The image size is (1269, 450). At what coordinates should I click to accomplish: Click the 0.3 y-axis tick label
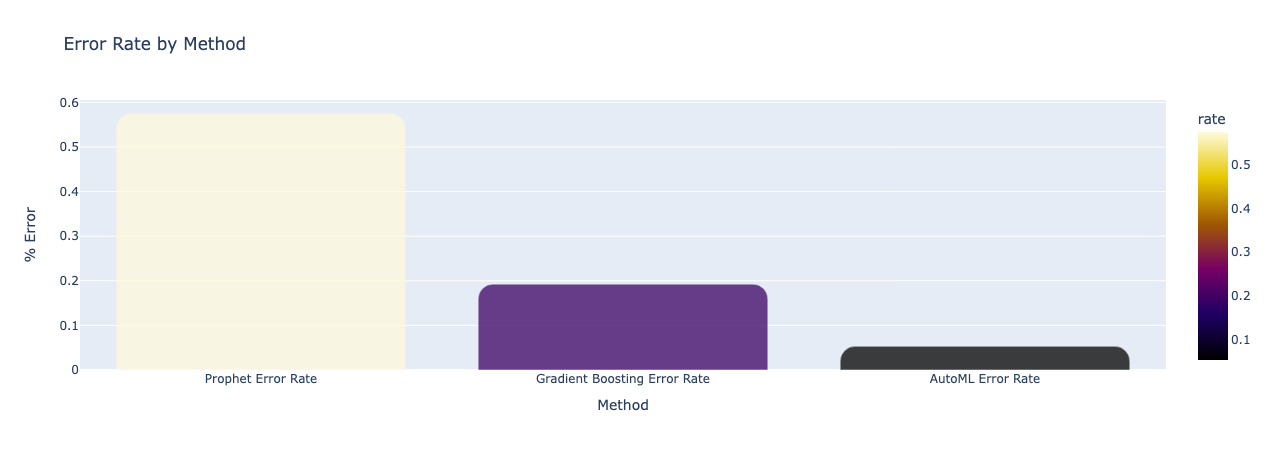69,237
